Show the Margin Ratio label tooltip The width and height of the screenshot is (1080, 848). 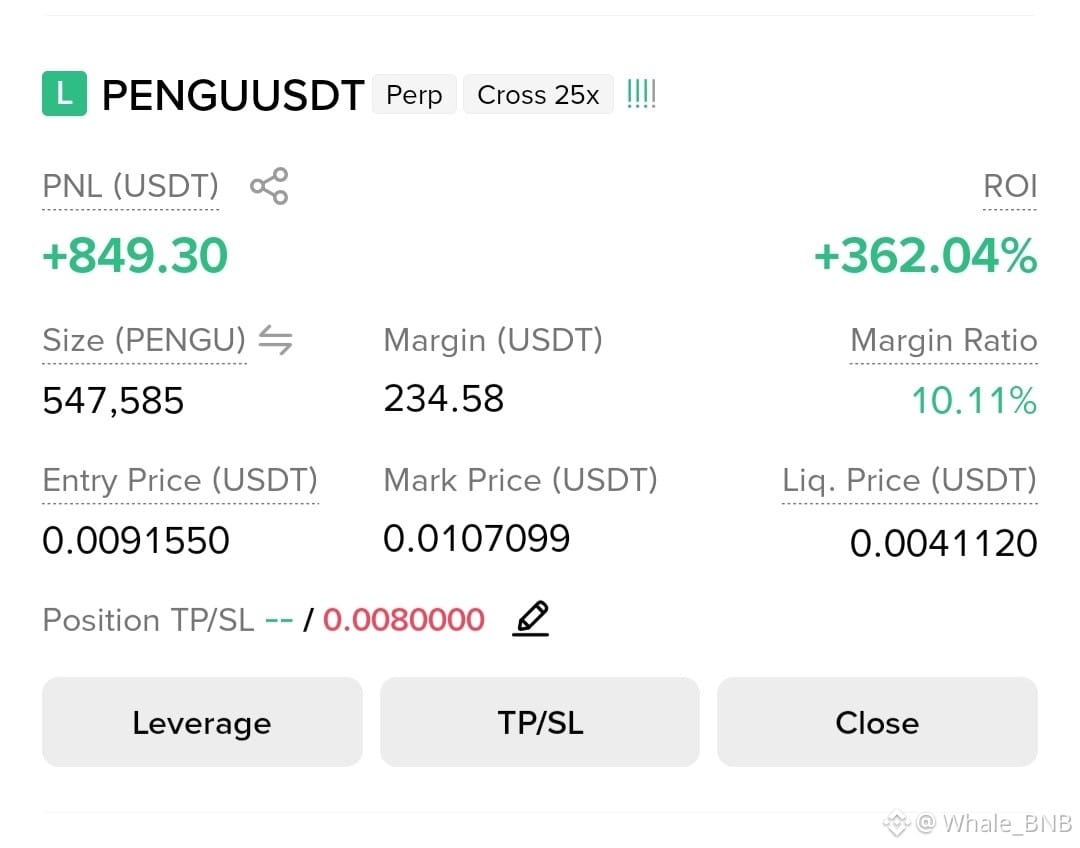coord(944,341)
